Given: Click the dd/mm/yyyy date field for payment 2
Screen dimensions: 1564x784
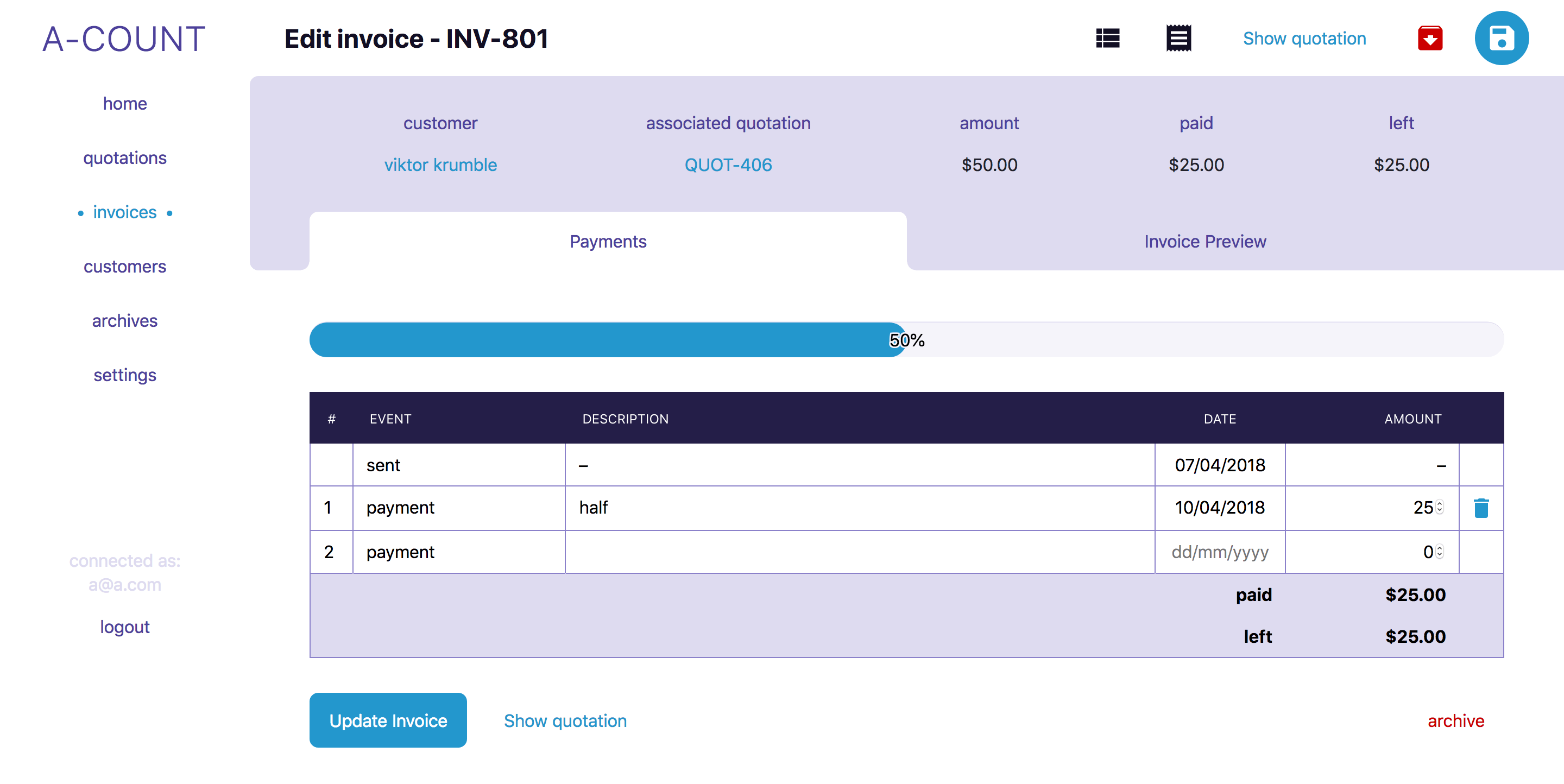Looking at the screenshot, I should pyautogui.click(x=1219, y=552).
